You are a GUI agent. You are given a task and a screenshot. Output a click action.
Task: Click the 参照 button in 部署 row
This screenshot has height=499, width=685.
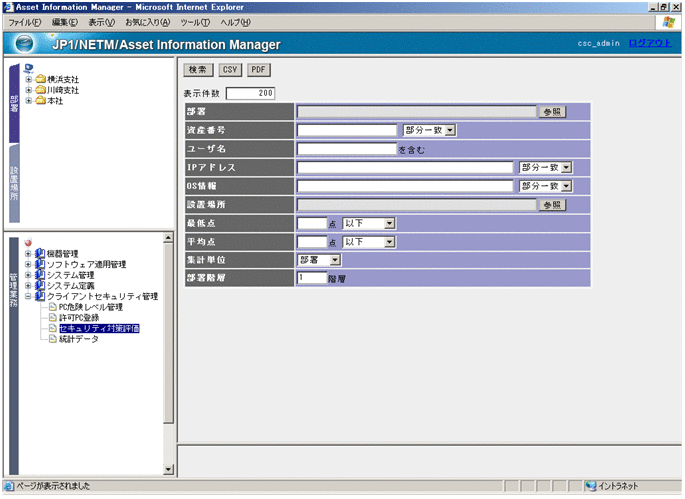[551, 112]
